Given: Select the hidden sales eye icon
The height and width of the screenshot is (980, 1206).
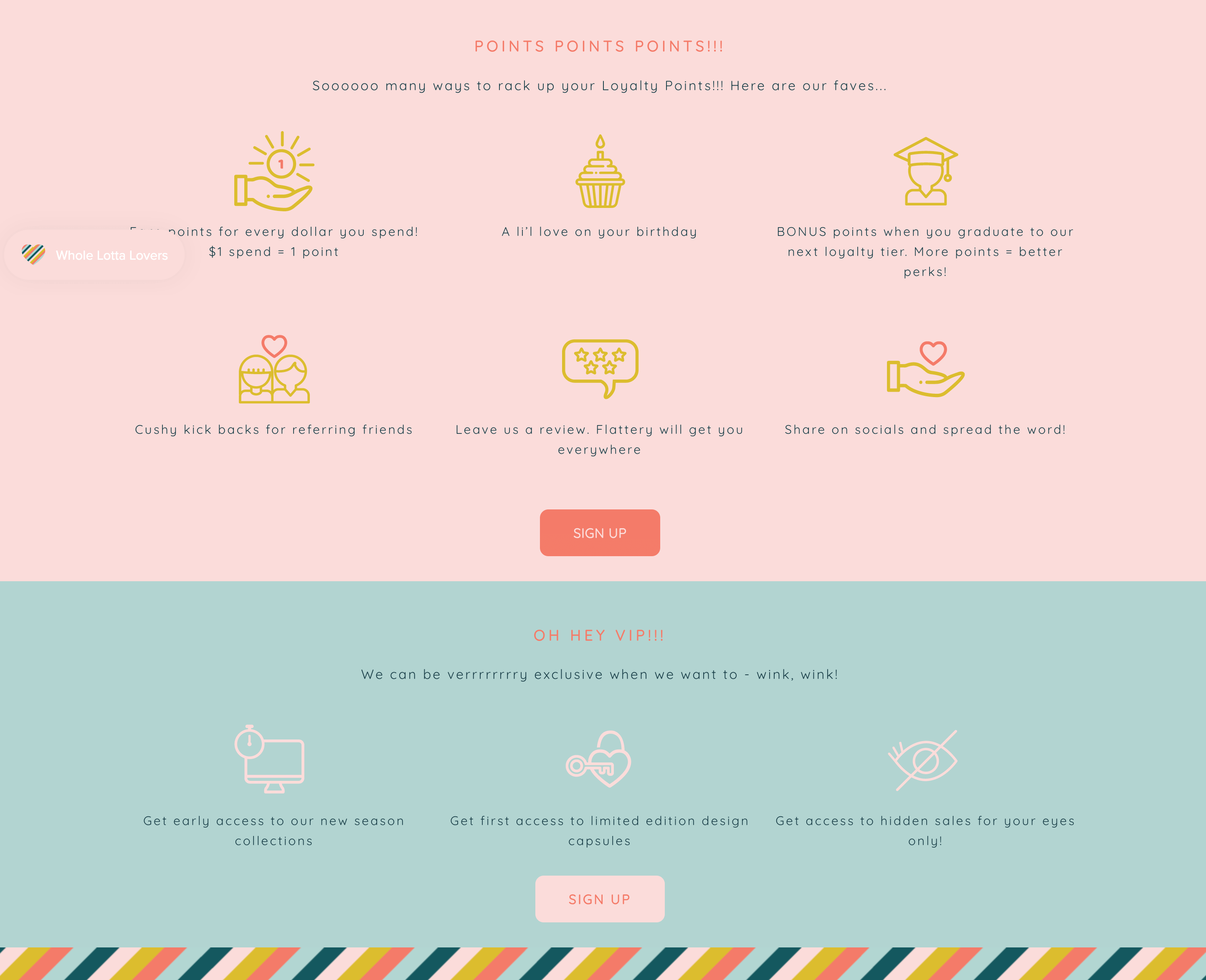Looking at the screenshot, I should click(924, 760).
